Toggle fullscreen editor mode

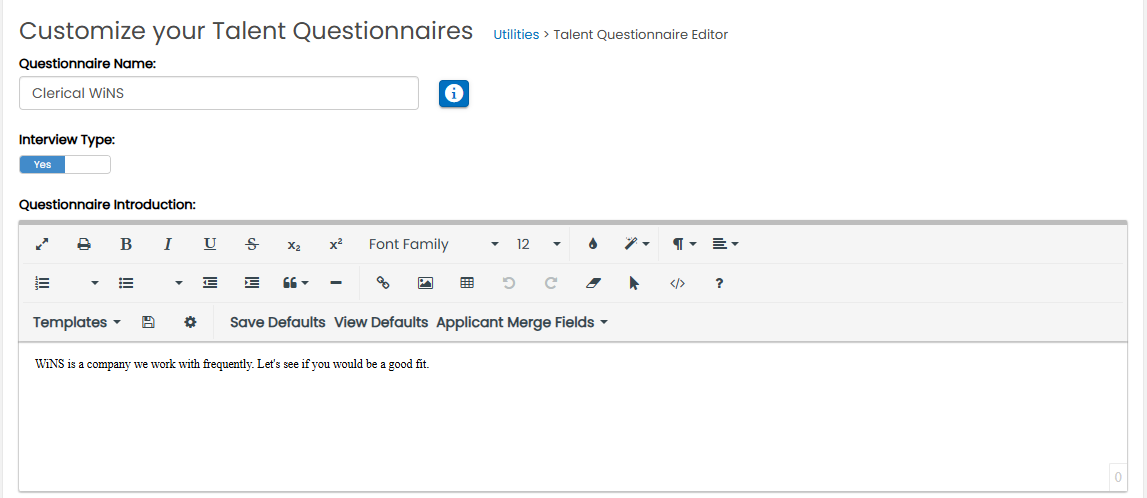(42, 244)
